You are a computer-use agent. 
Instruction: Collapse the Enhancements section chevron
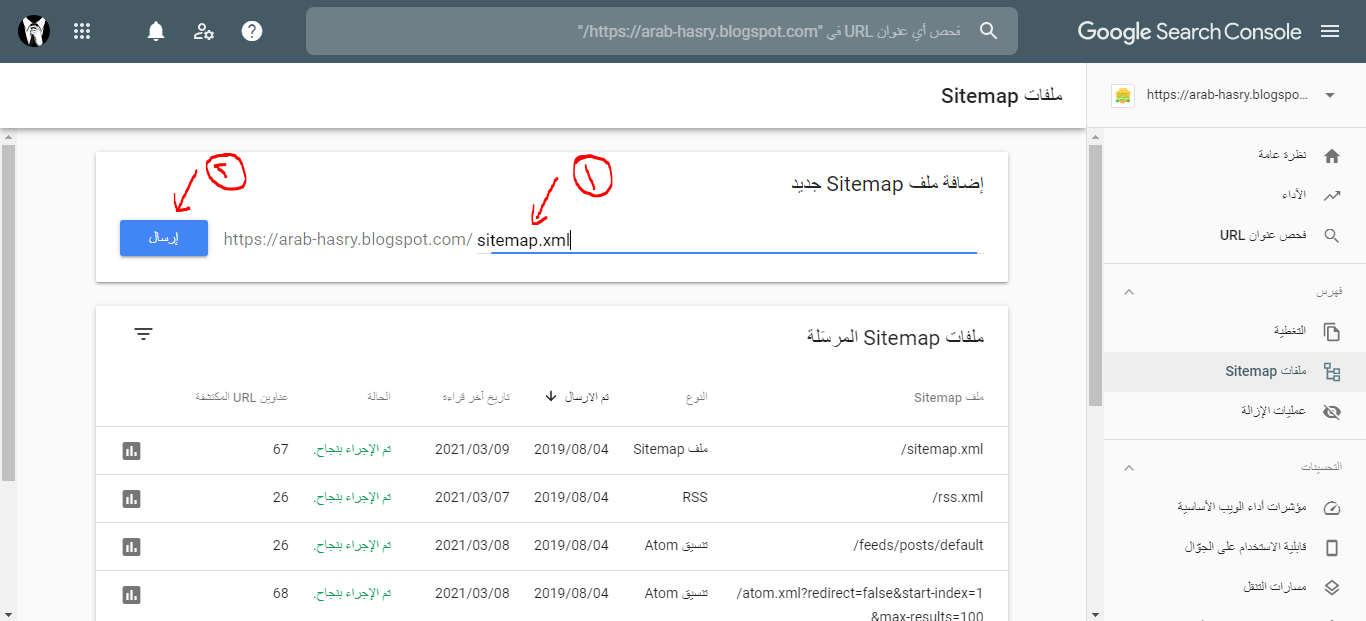(1129, 468)
